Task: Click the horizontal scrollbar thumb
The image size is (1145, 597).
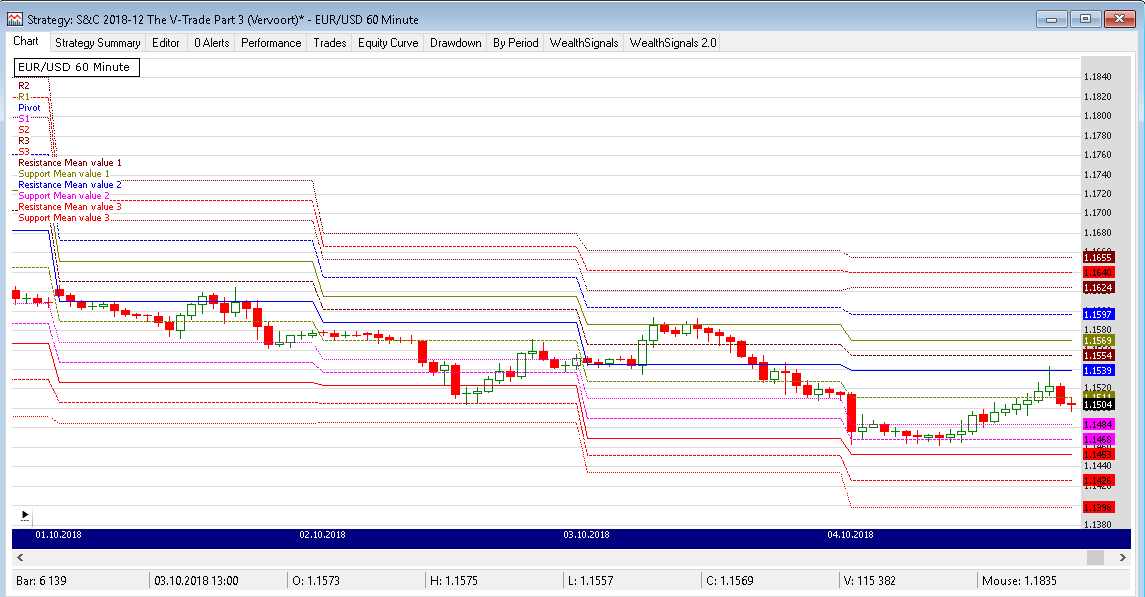Action: (x=1096, y=557)
